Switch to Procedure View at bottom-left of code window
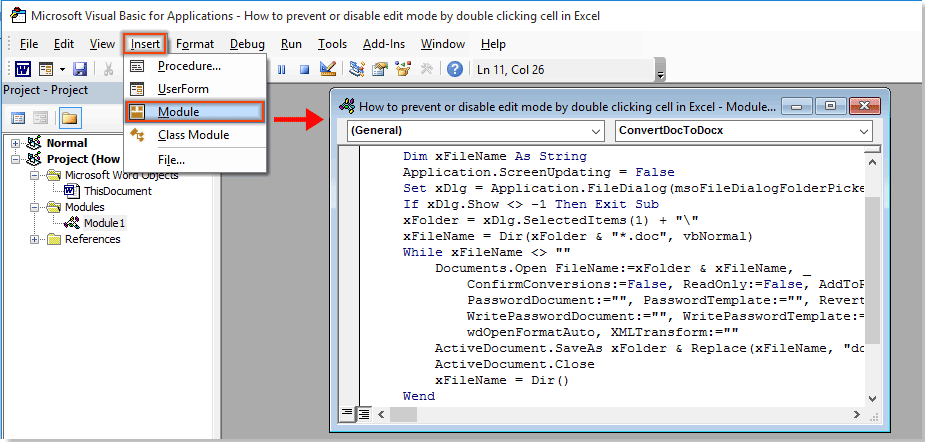The image size is (925, 442). tap(349, 412)
